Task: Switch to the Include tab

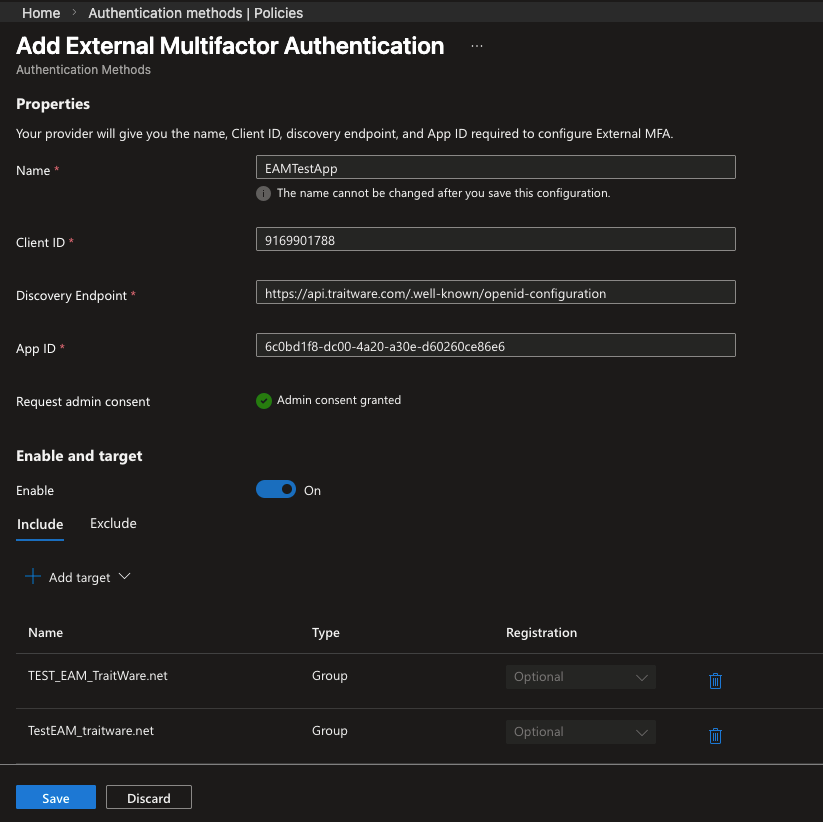Action: pos(40,524)
